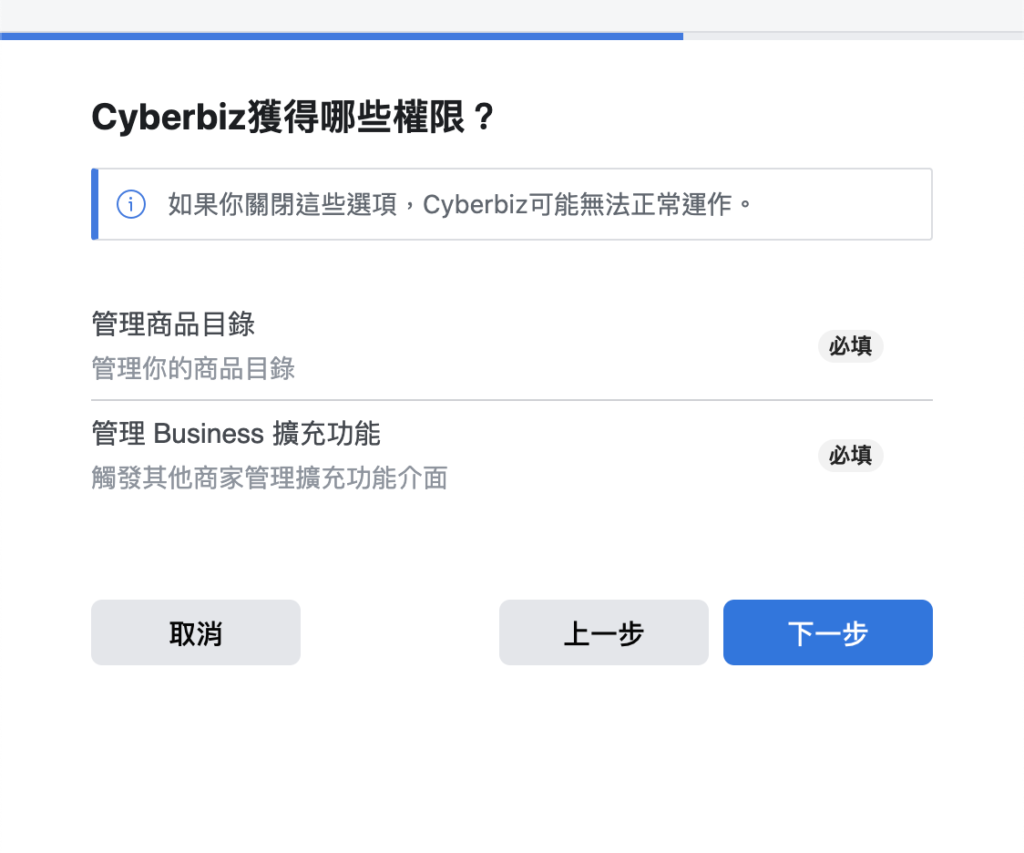Image resolution: width=1024 pixels, height=853 pixels.
Task: Click the divider line between the two permissions
Action: point(511,400)
